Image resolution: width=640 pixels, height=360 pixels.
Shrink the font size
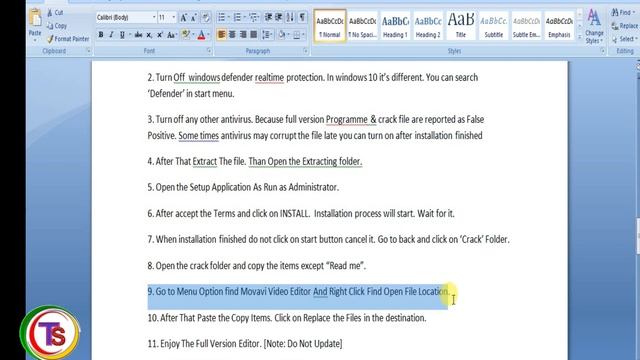click(x=194, y=17)
